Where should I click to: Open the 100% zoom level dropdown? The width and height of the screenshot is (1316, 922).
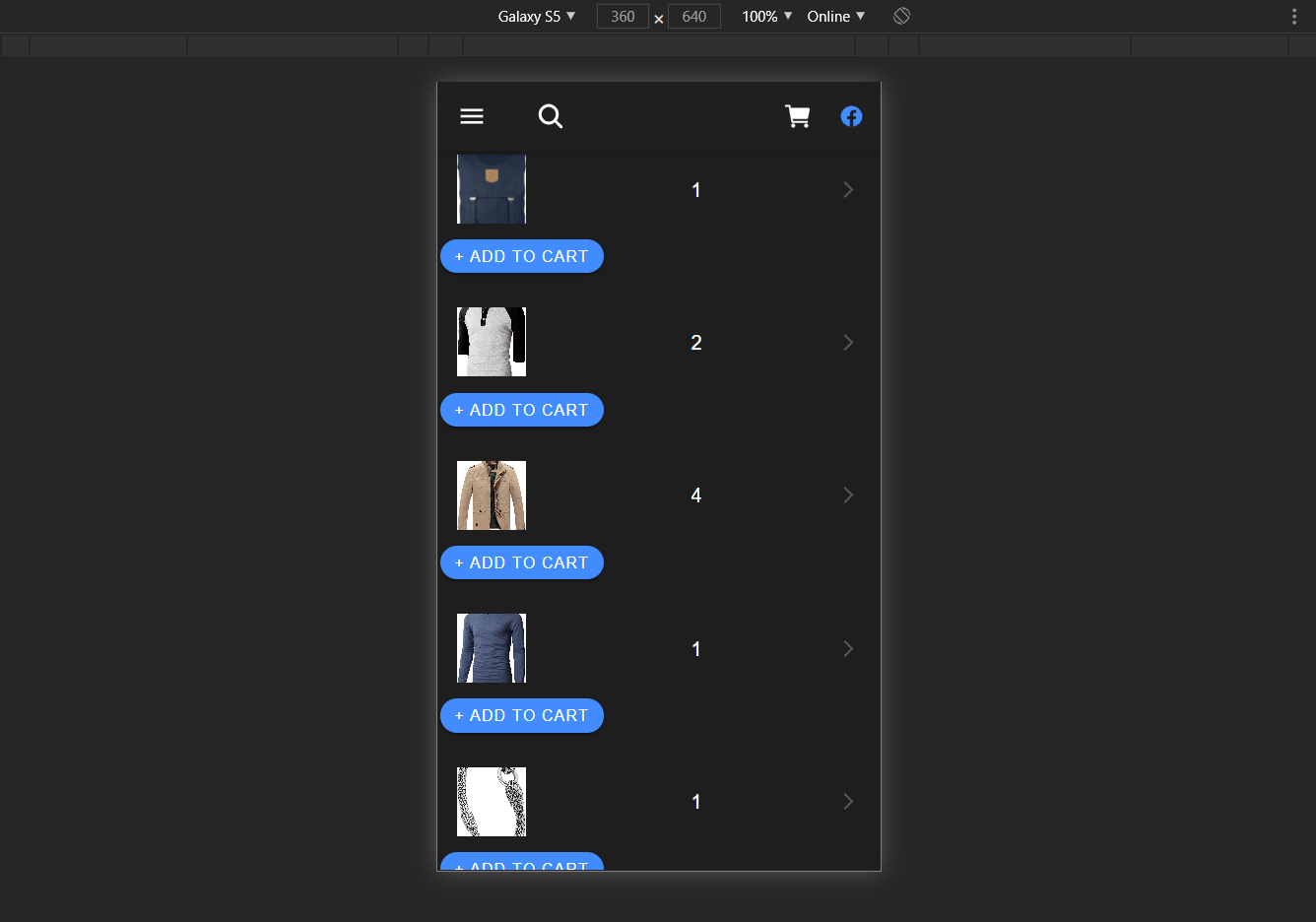coord(765,16)
